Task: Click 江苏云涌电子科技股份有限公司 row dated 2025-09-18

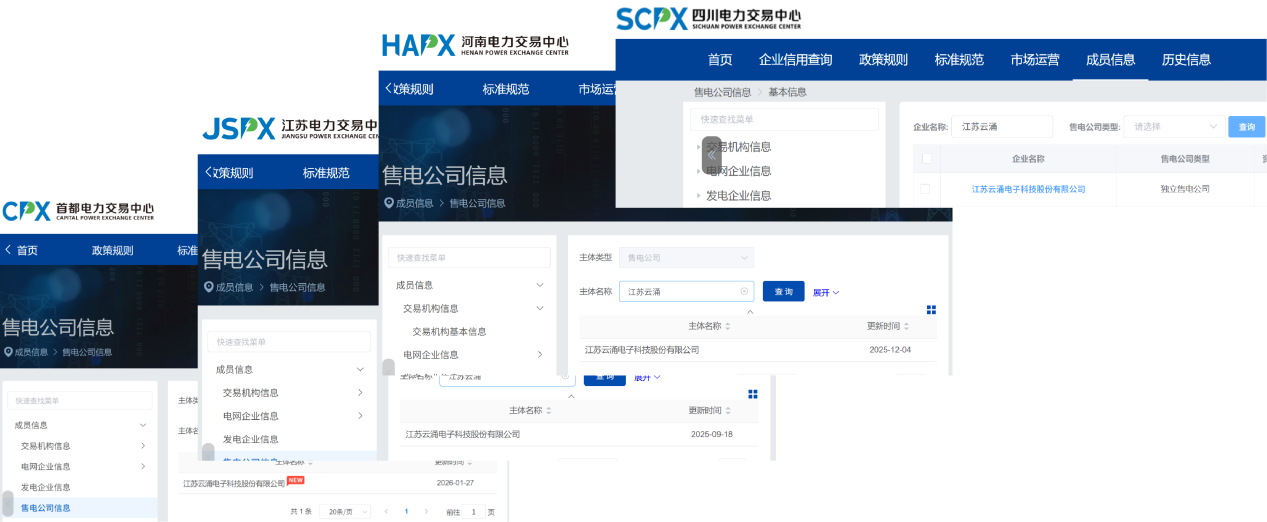Action: [x=579, y=434]
